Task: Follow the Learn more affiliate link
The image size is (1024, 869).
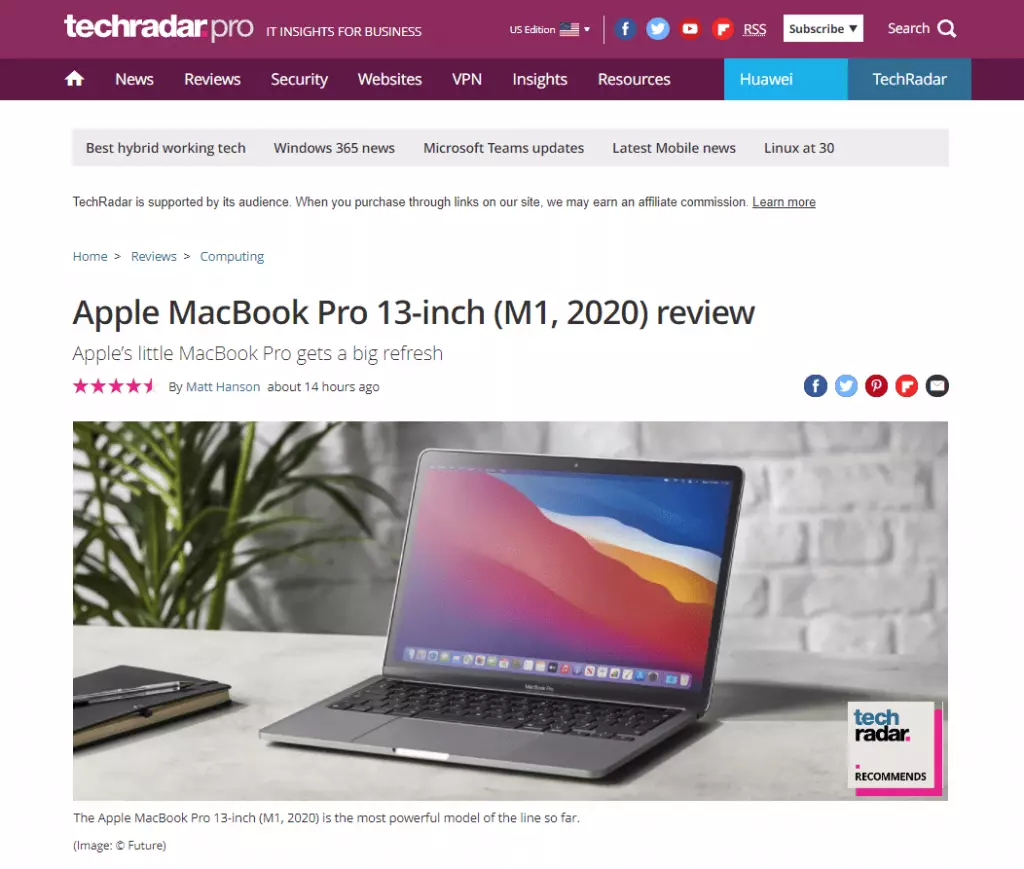Action: [x=784, y=202]
